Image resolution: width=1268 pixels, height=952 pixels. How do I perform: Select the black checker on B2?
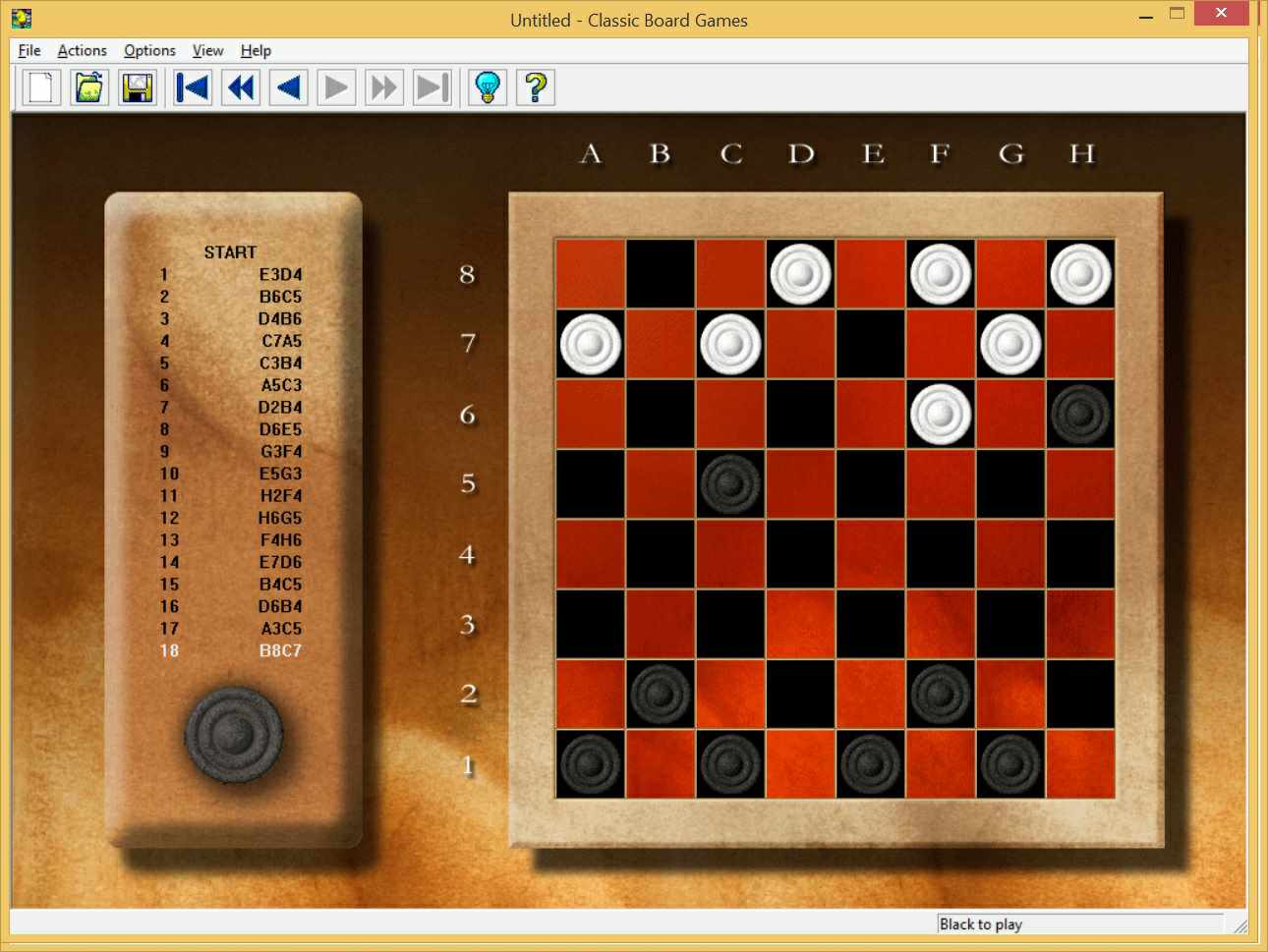click(x=661, y=694)
